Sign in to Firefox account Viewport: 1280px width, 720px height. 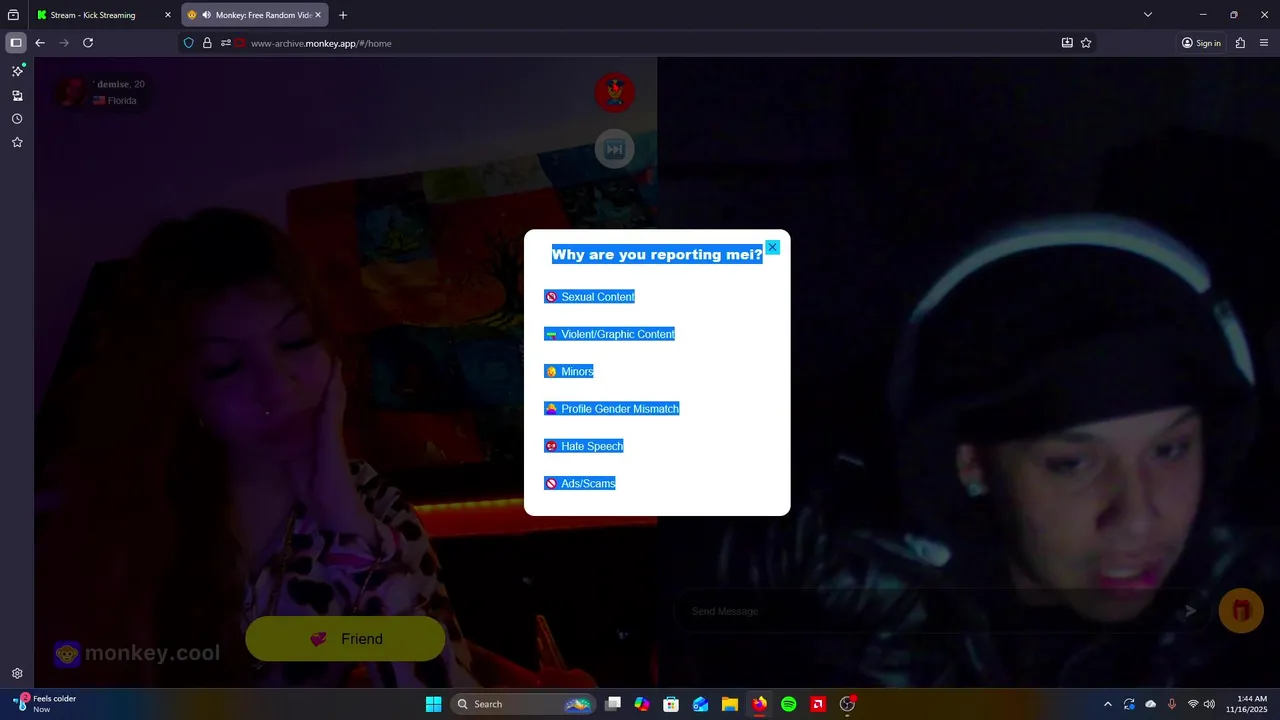pos(1201,43)
